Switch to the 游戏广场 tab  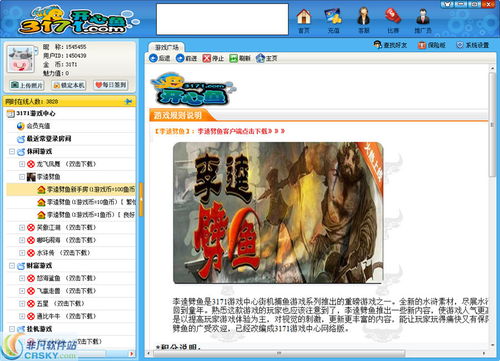(167, 47)
